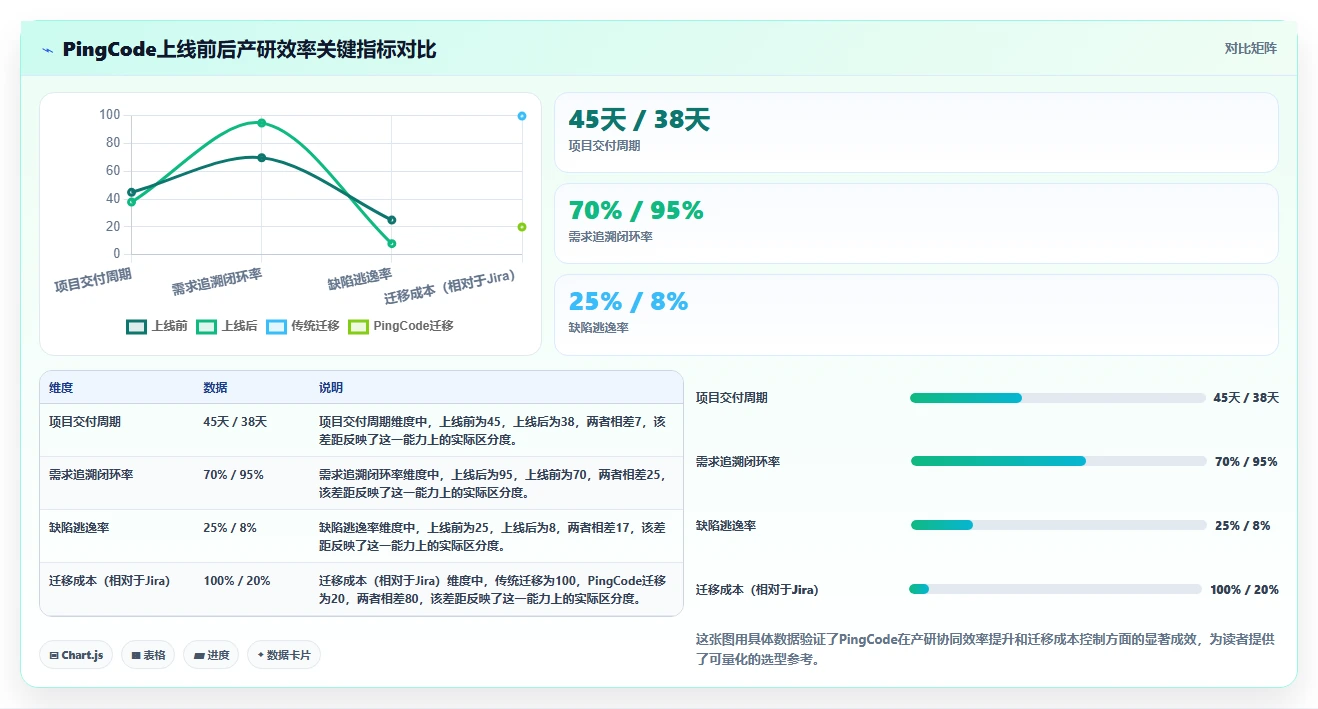Screen dimensions: 1318x709
Task: Click table cell 项目交付周期
Action: coord(85,422)
